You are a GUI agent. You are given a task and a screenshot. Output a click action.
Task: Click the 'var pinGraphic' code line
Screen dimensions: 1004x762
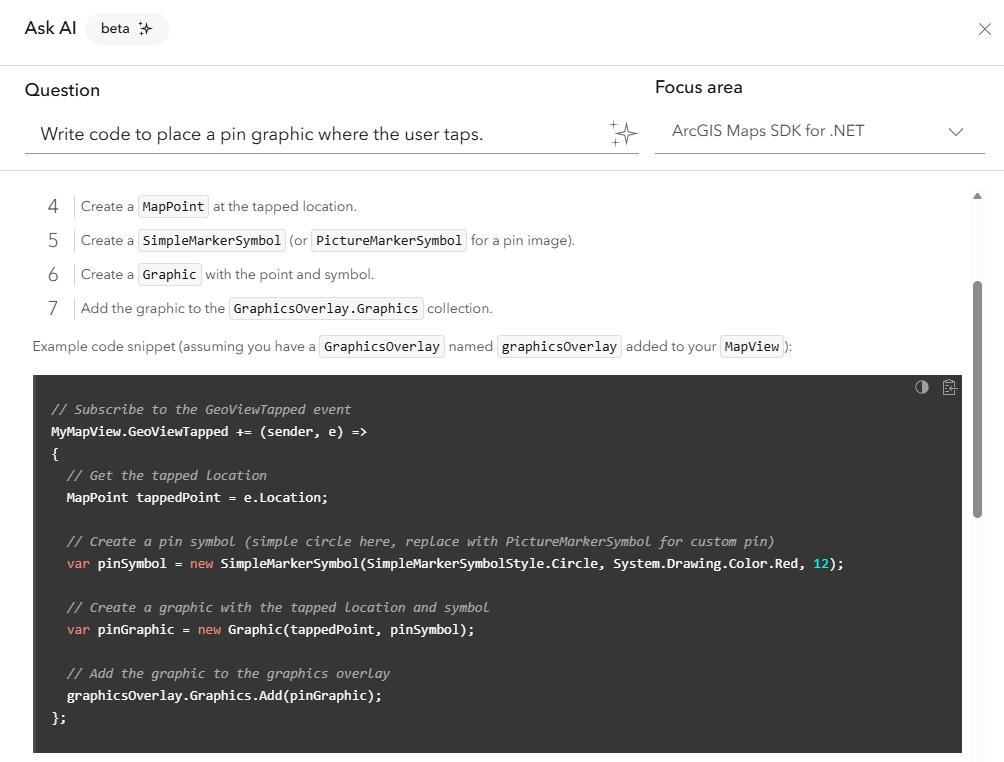point(270,629)
